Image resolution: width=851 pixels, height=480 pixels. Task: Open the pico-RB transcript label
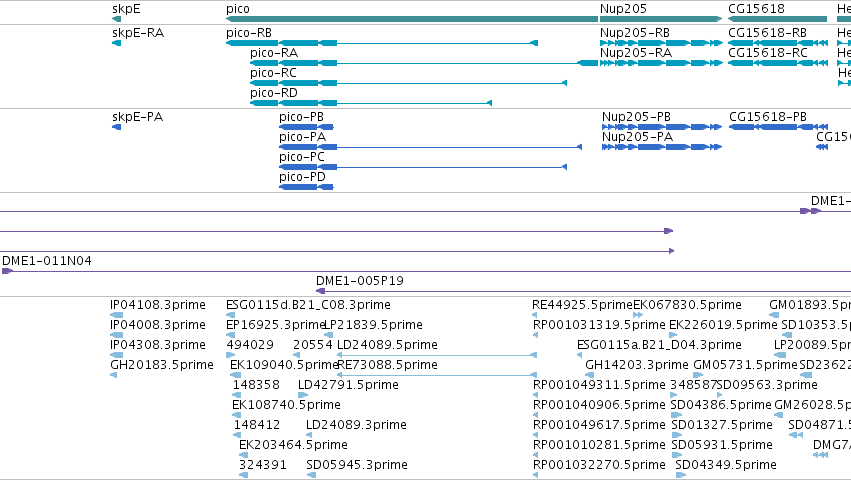[249, 33]
